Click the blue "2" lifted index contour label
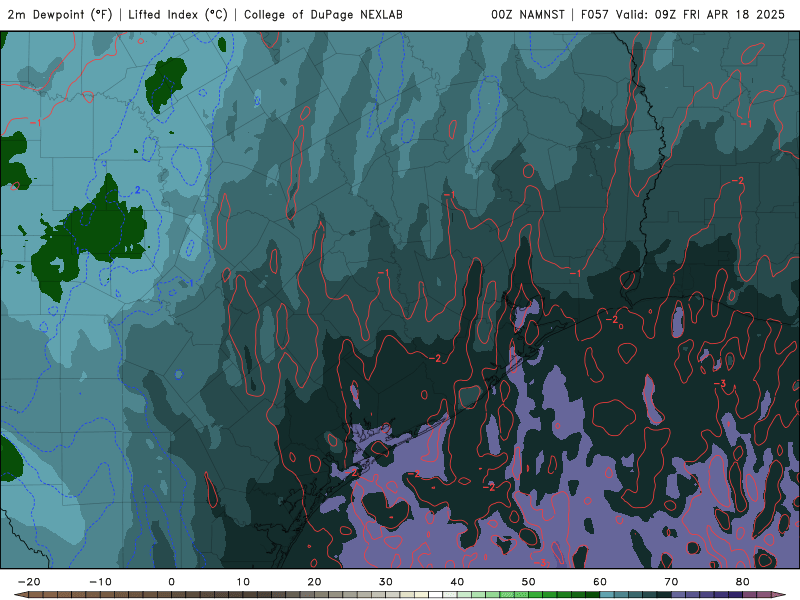Viewport: 800px width, 600px height. pos(138,190)
